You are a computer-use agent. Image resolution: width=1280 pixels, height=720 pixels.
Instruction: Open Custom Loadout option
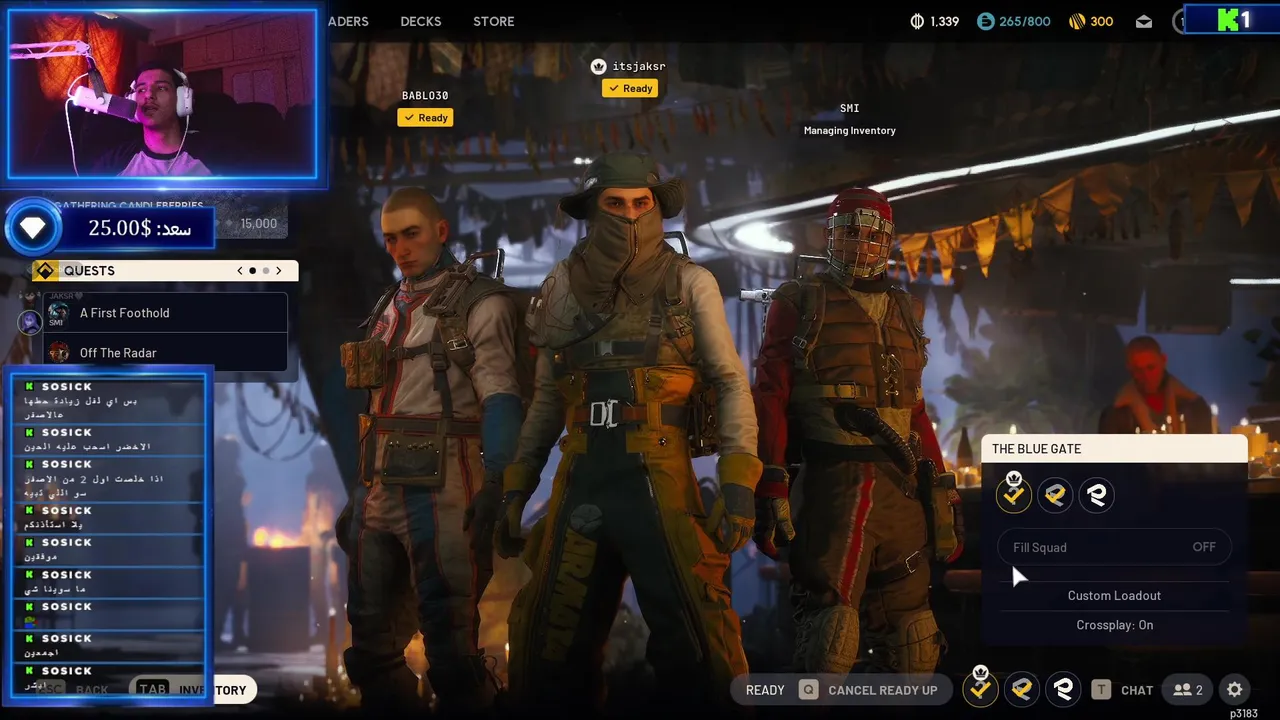click(x=1114, y=596)
